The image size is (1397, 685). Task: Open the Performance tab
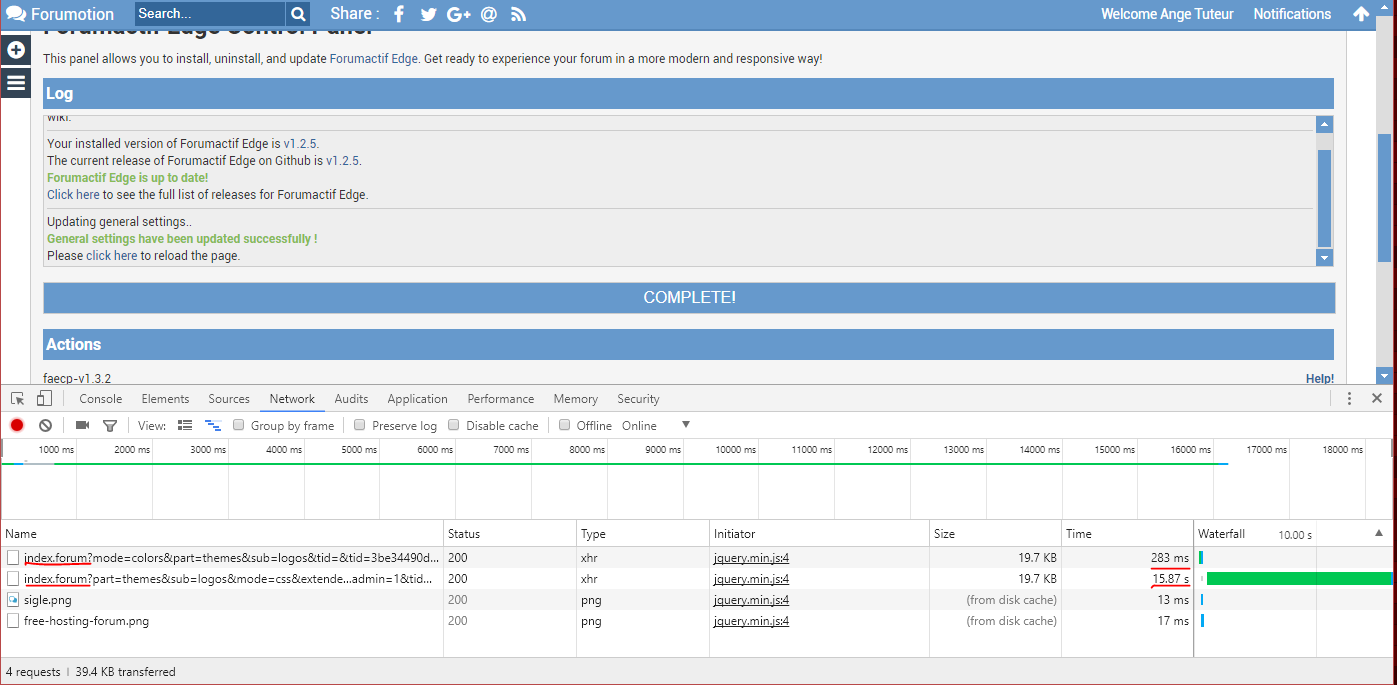(501, 398)
